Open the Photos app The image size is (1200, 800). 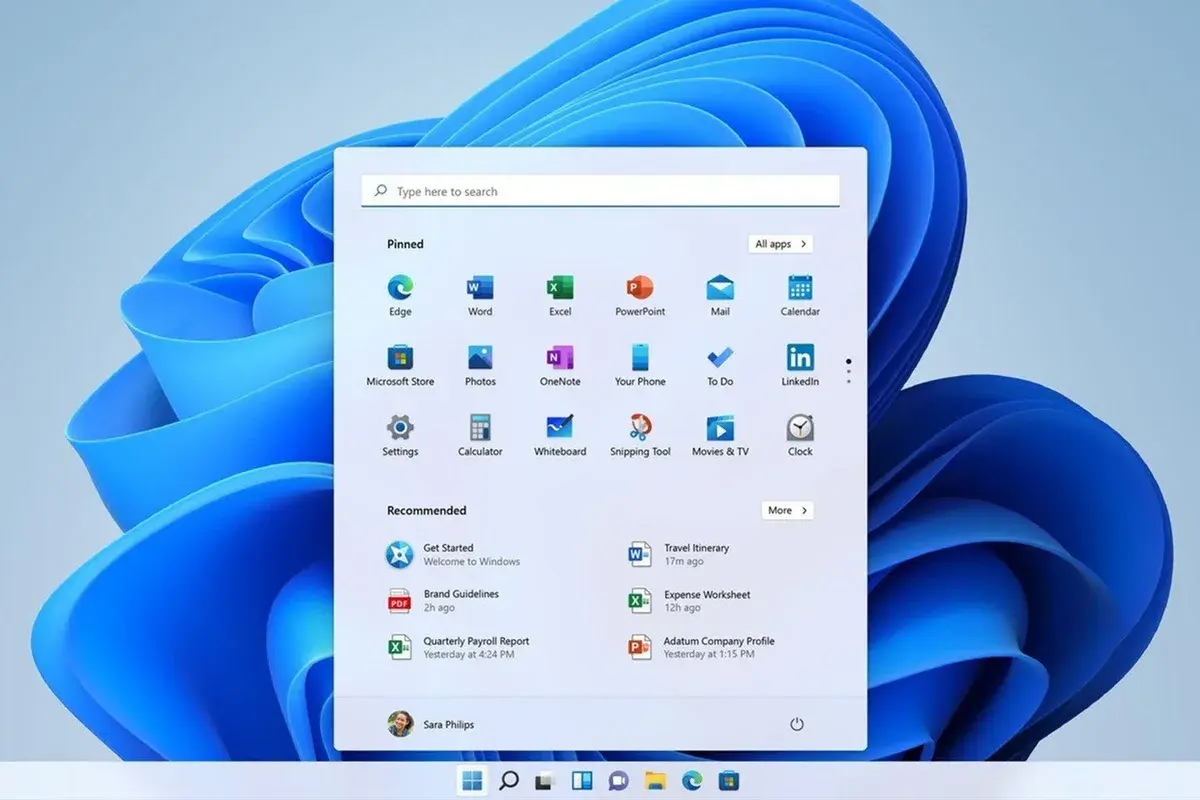point(480,366)
